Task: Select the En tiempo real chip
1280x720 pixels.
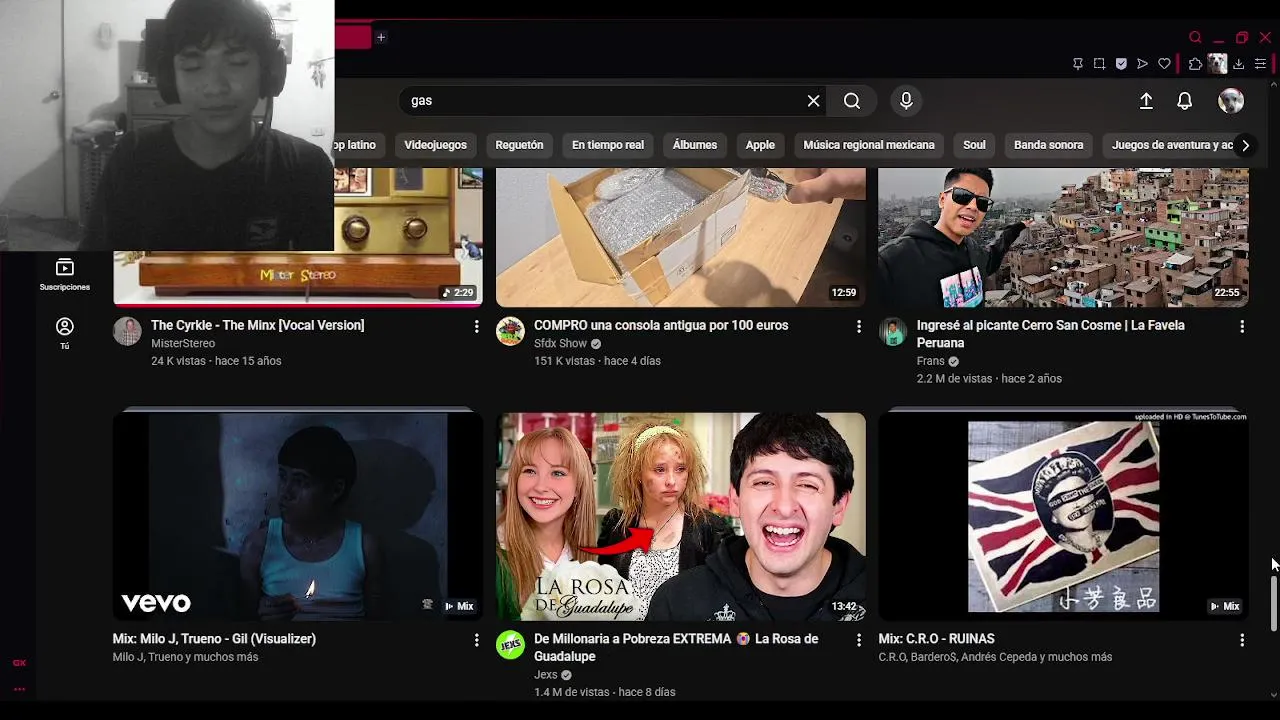Action: pos(608,145)
